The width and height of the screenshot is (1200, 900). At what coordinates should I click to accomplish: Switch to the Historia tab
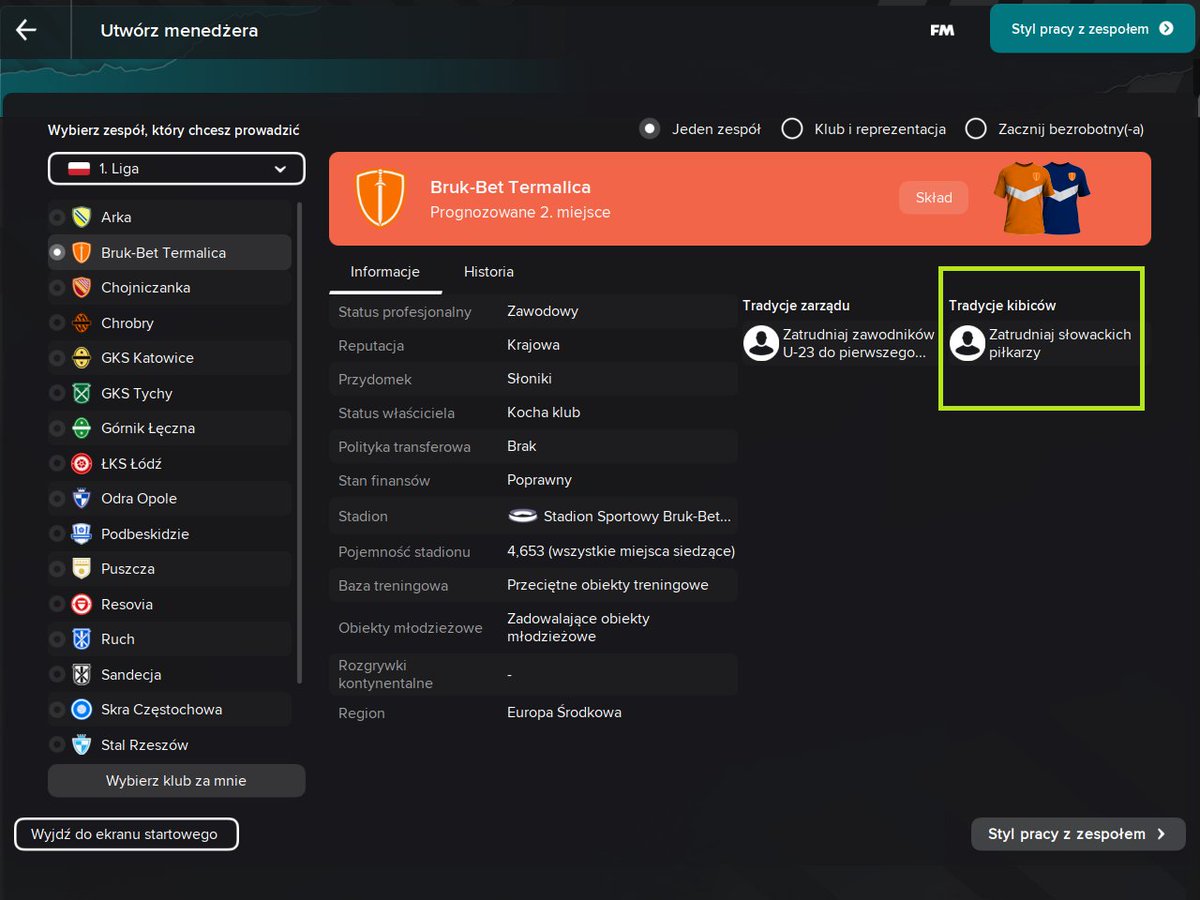[x=488, y=271]
